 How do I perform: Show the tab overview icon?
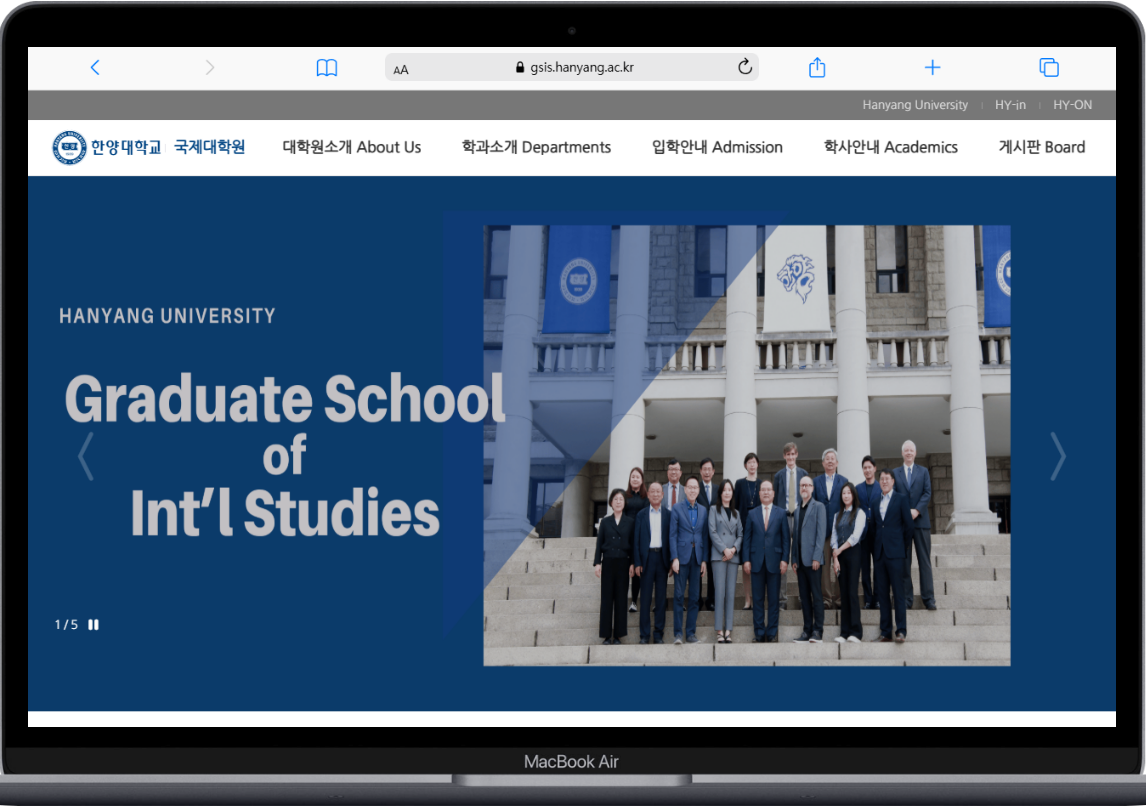pos(1048,67)
